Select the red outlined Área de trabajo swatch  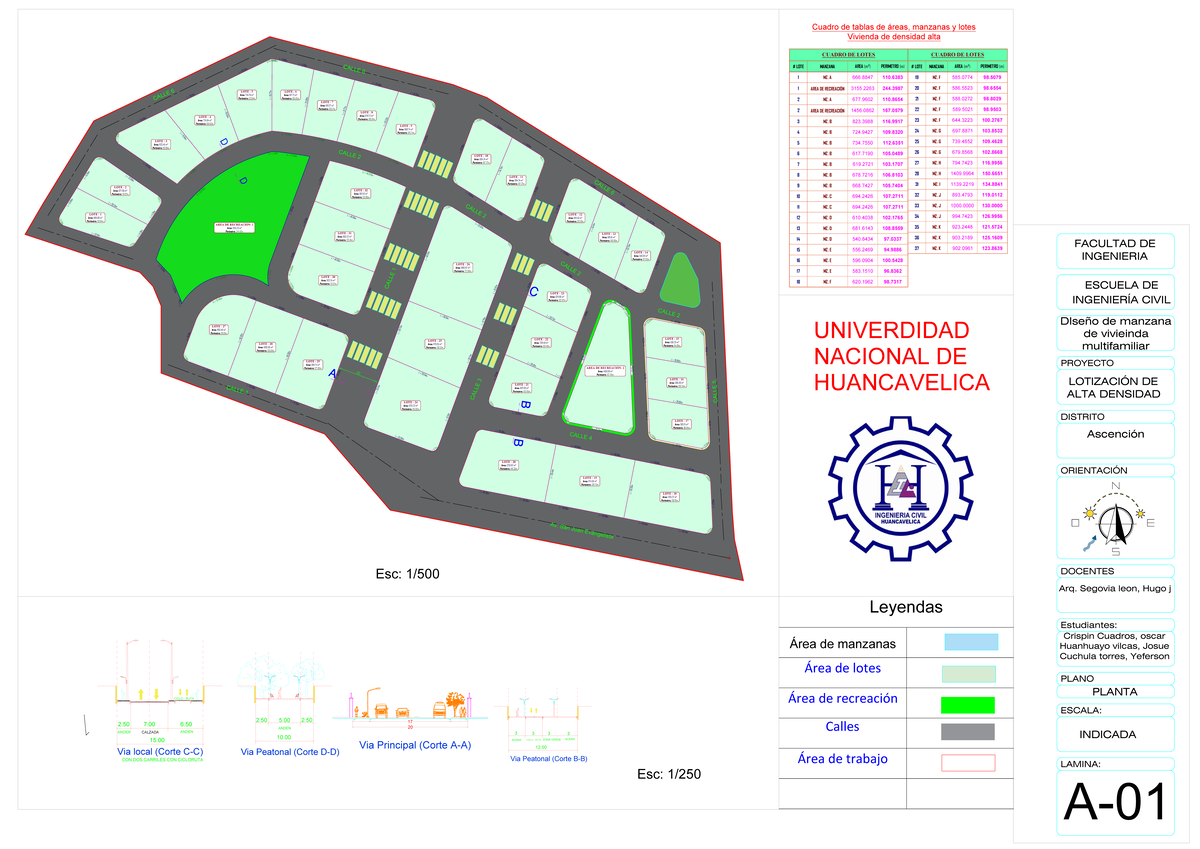coord(969,763)
